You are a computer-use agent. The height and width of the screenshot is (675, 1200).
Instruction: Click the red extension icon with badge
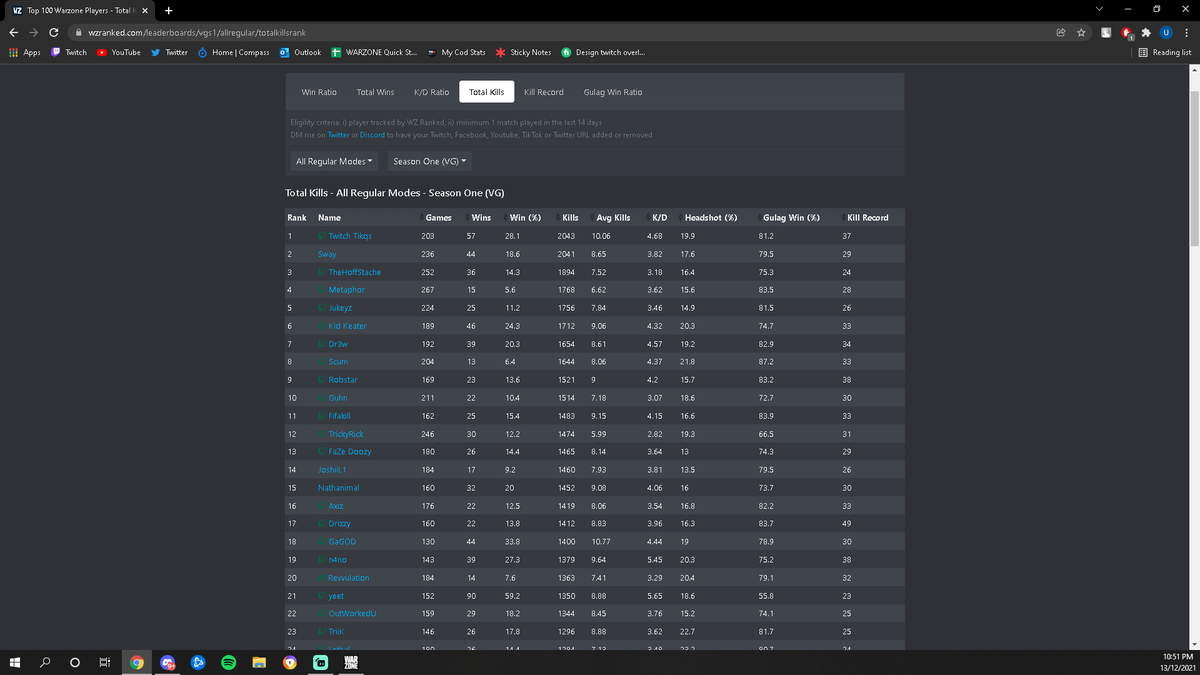tap(1127, 32)
